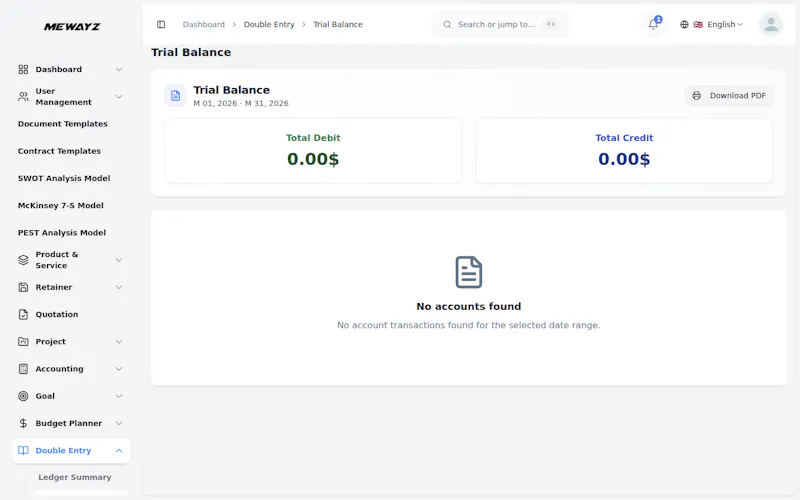
Task: Click the No accounts found heading
Action: coord(468,307)
